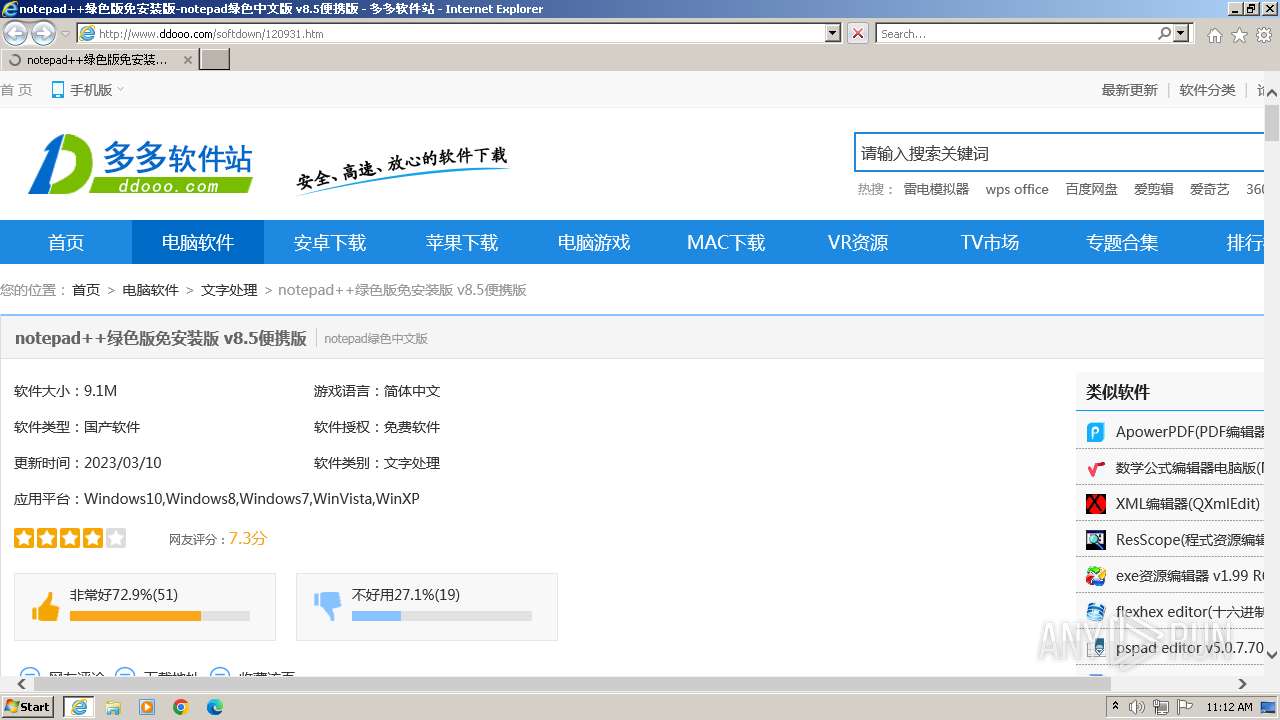The width and height of the screenshot is (1280, 720).
Task: Go back with the IE back arrow
Action: click(x=15, y=33)
